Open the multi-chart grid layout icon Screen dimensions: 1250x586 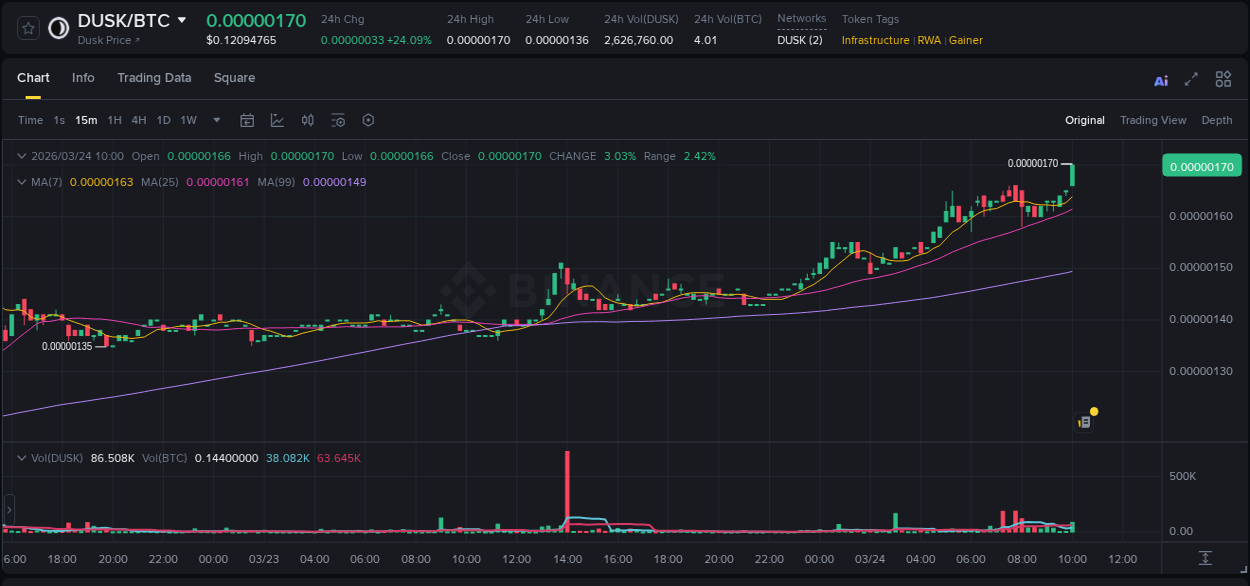pyautogui.click(x=1223, y=80)
